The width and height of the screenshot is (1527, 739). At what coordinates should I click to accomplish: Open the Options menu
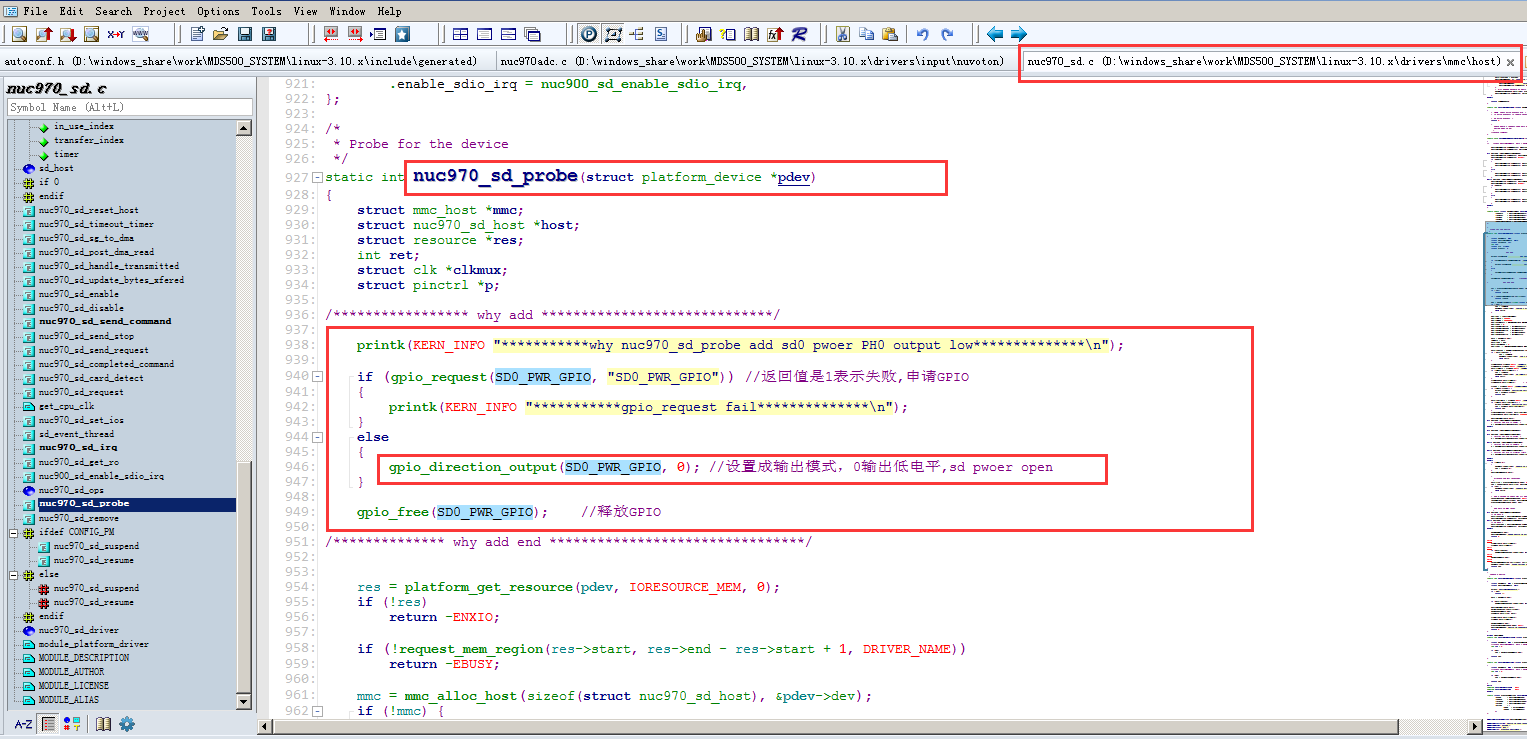[x=218, y=11]
